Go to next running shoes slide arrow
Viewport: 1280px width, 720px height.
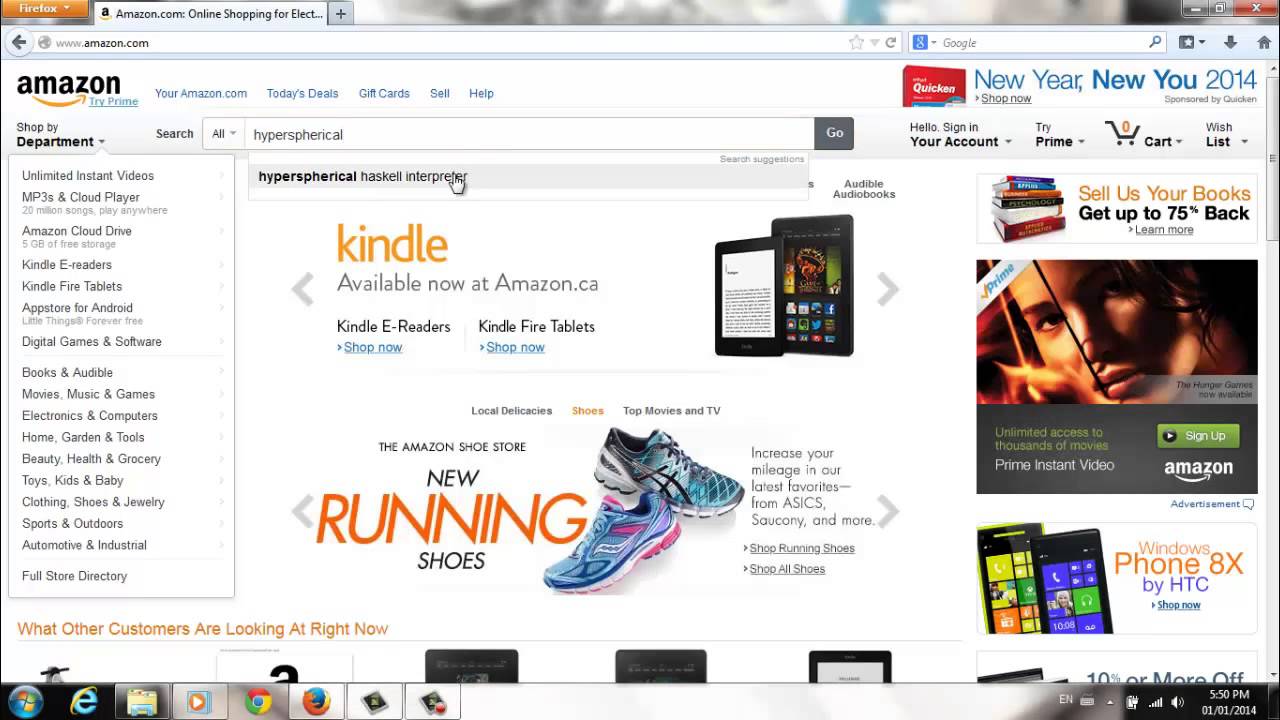tap(888, 511)
